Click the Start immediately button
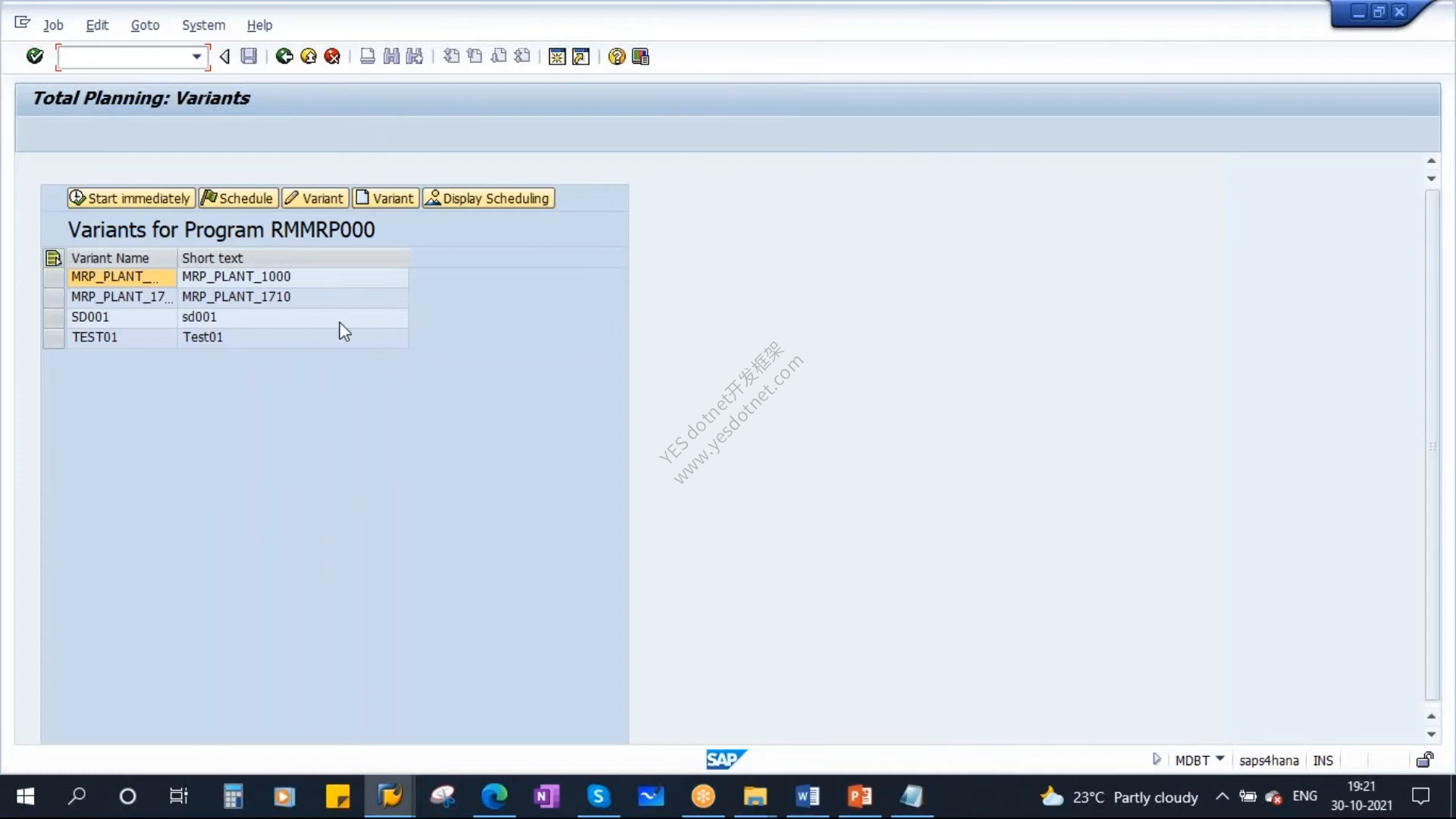Viewport: 1456px width, 819px height. (x=131, y=198)
